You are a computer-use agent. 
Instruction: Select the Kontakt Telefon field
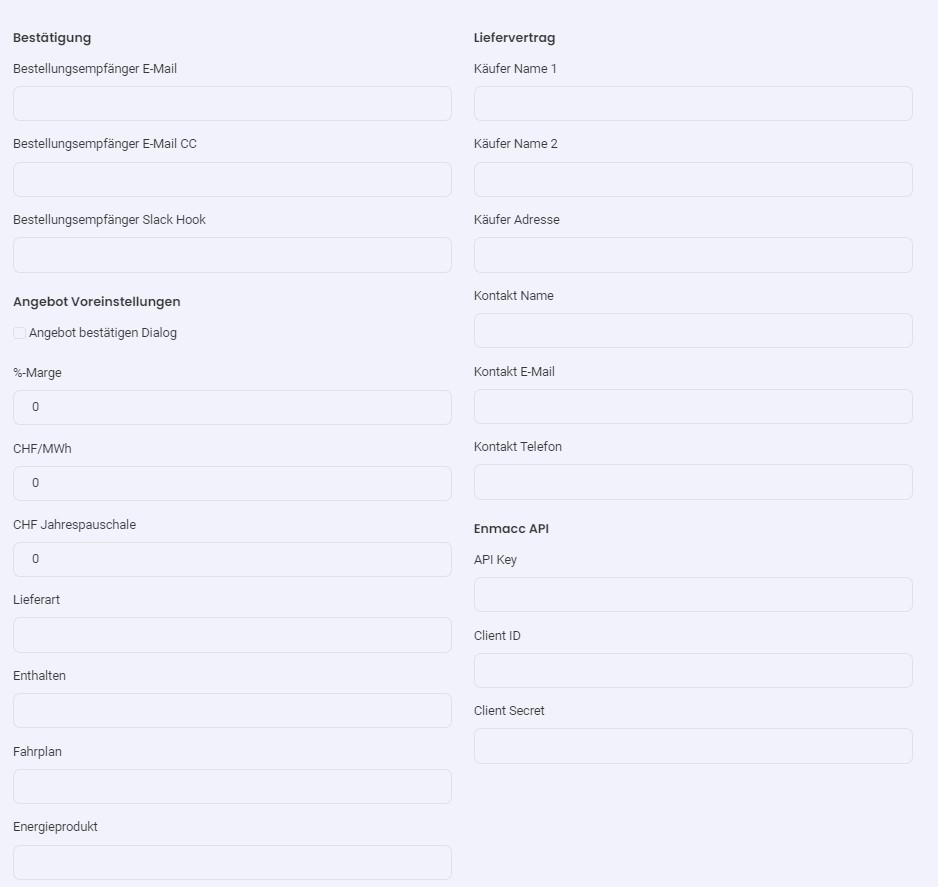[693, 482]
